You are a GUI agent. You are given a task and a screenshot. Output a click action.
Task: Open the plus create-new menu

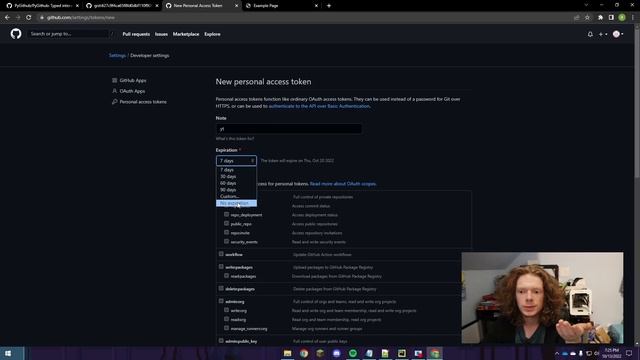602,34
